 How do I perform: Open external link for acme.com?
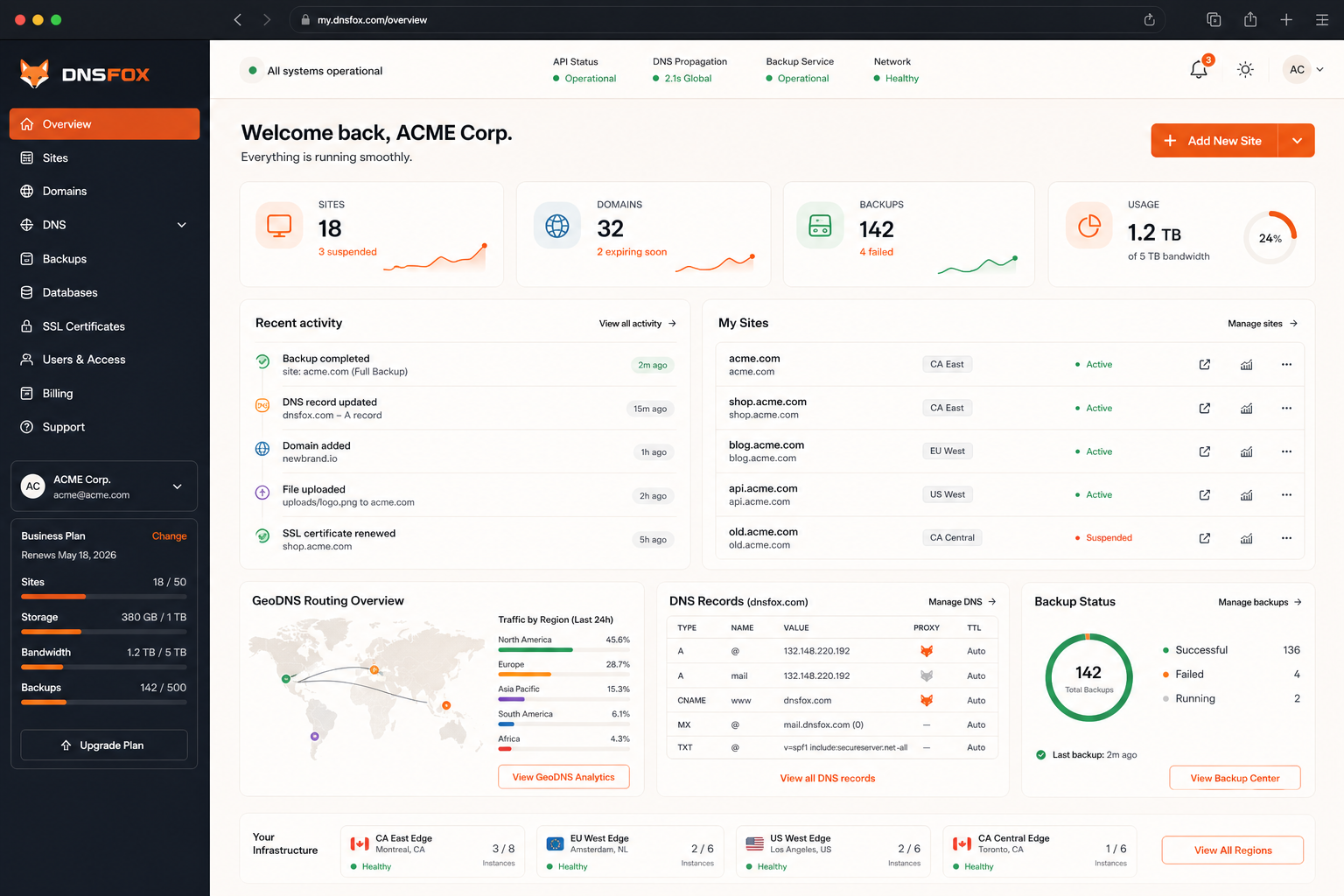1205,364
